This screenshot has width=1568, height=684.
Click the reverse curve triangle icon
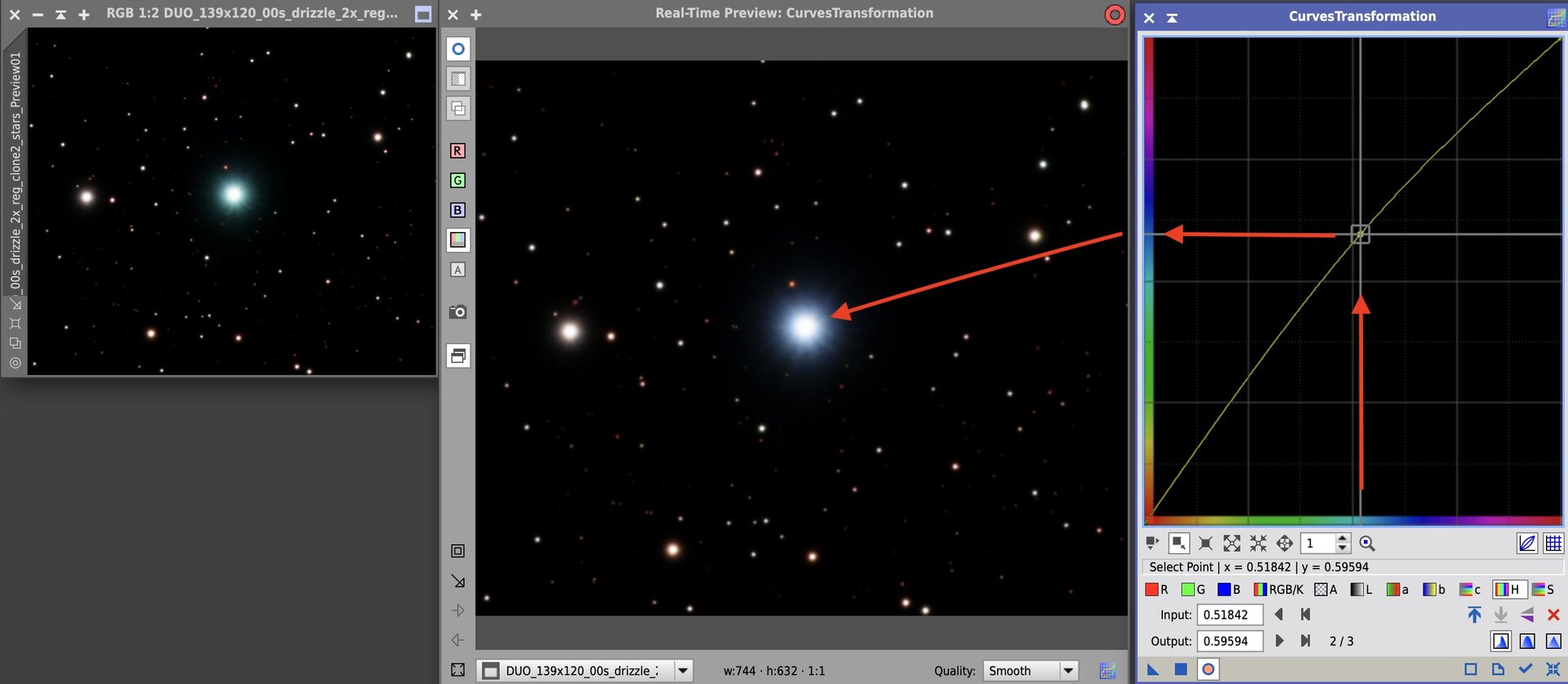pyautogui.click(x=1527, y=615)
